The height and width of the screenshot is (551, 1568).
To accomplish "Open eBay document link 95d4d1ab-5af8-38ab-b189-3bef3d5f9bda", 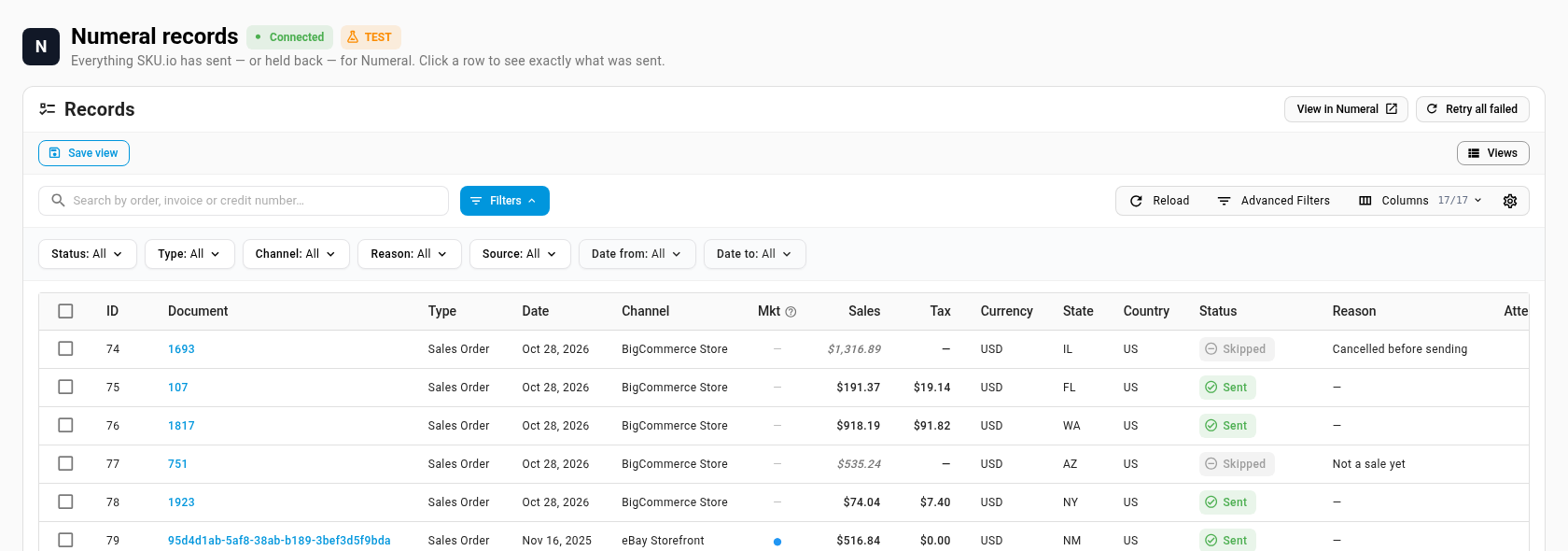I will point(279,541).
